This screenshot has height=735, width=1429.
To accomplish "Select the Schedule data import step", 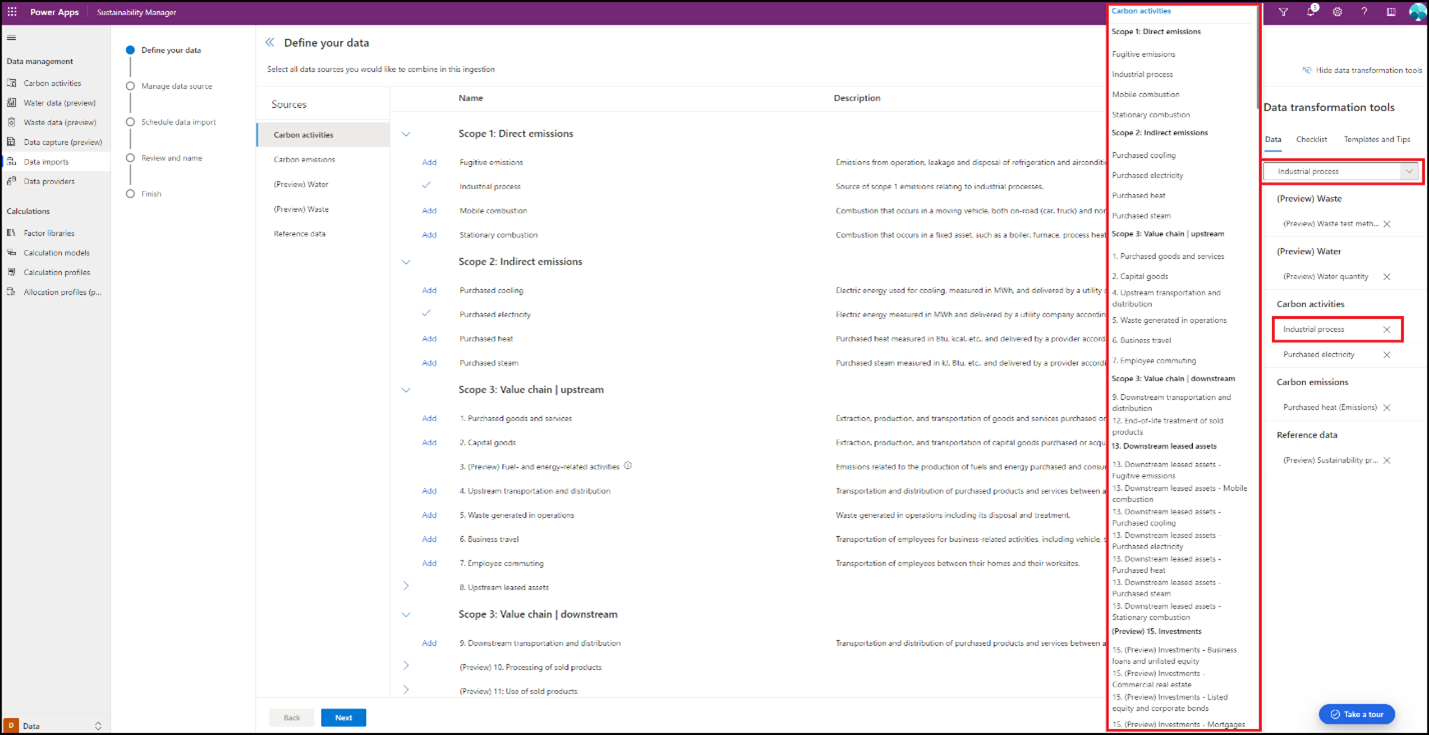I will 171,122.
